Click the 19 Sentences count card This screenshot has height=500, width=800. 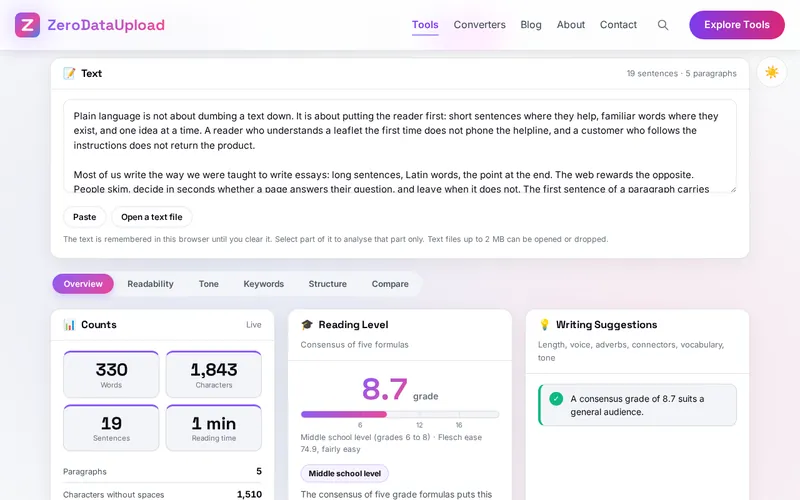[111, 428]
